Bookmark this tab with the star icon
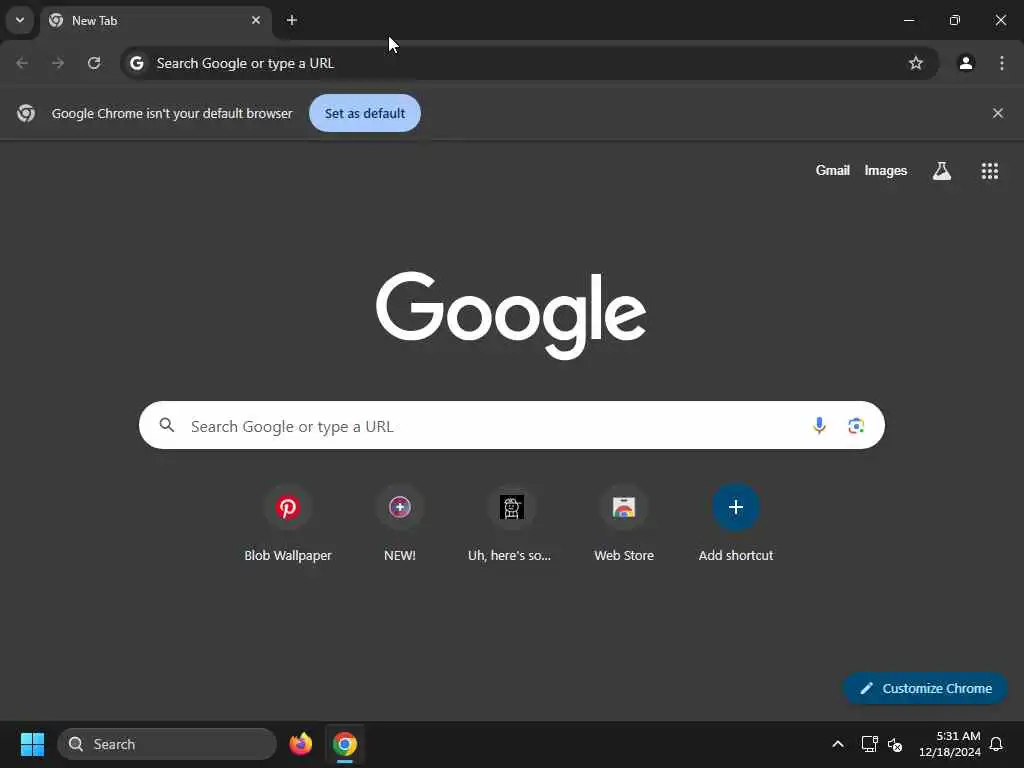Image resolution: width=1024 pixels, height=768 pixels. click(x=916, y=63)
